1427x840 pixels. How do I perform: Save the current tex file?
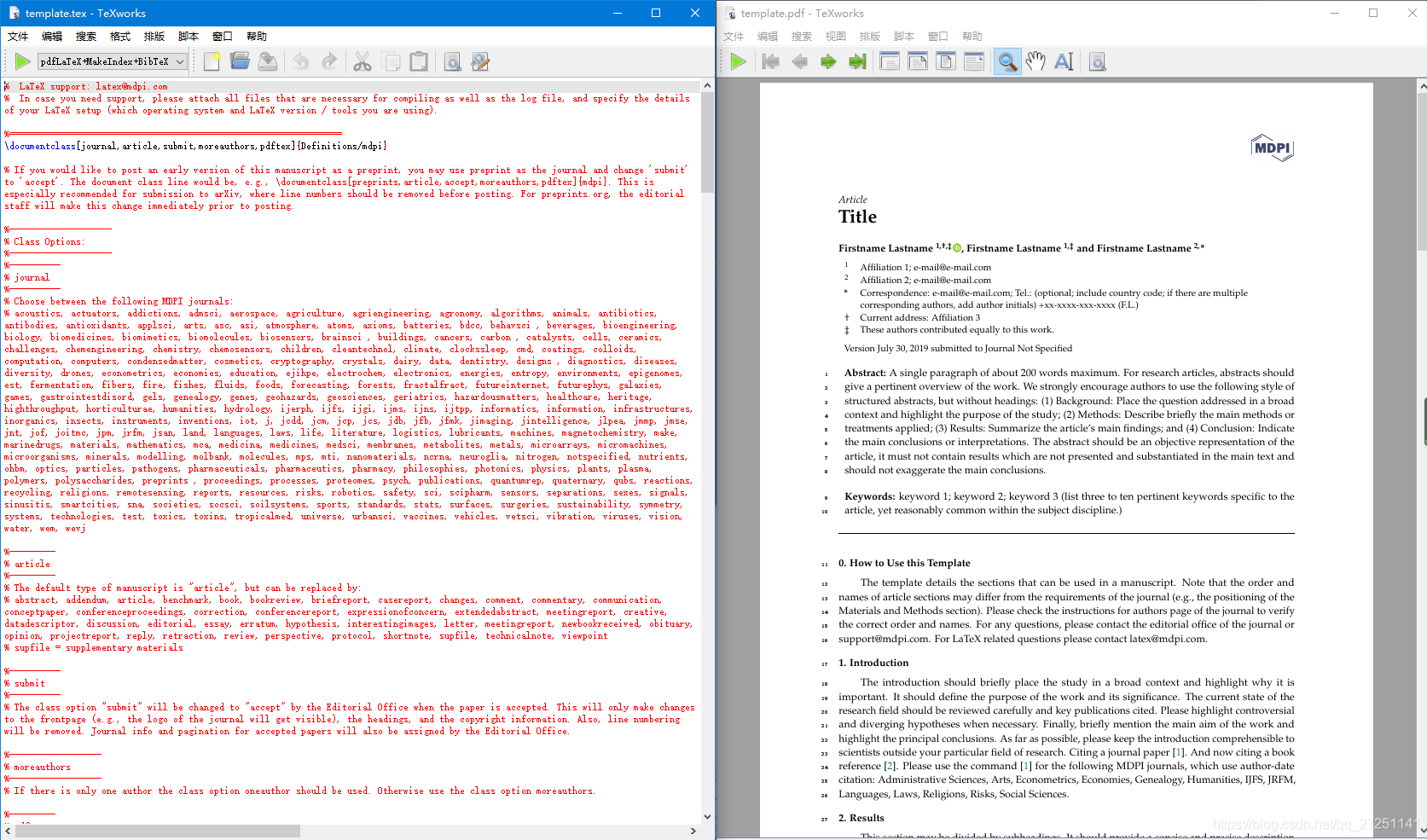[x=269, y=61]
